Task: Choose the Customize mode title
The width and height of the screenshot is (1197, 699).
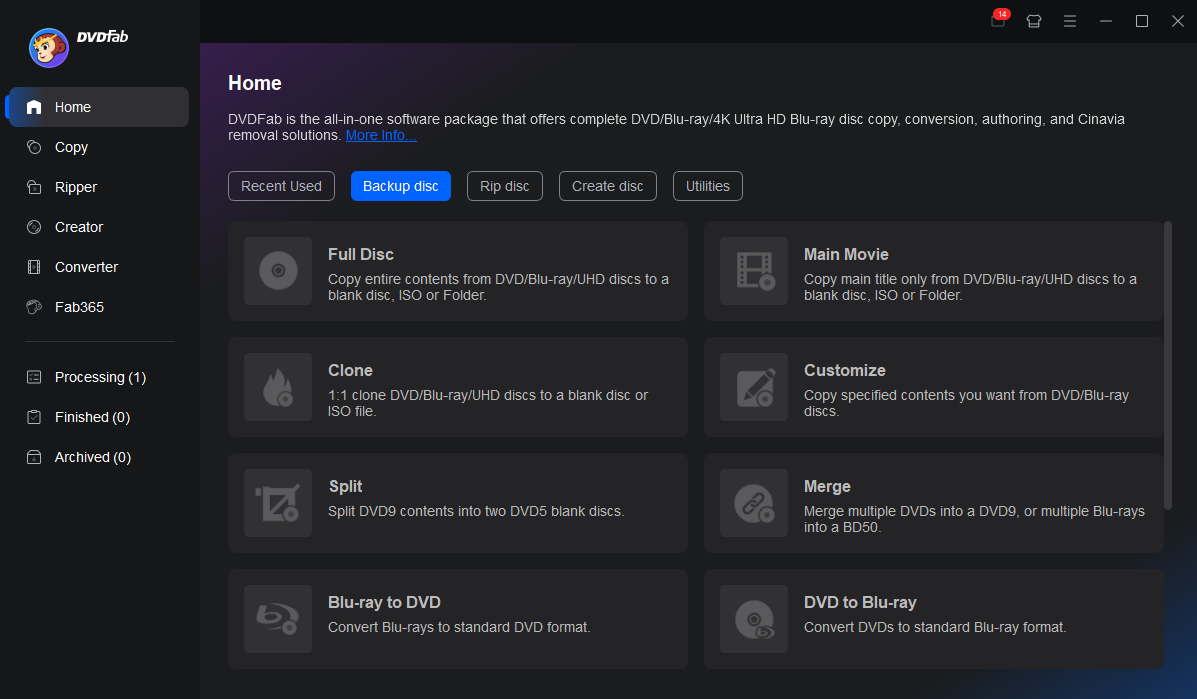Action: pyautogui.click(x=844, y=370)
